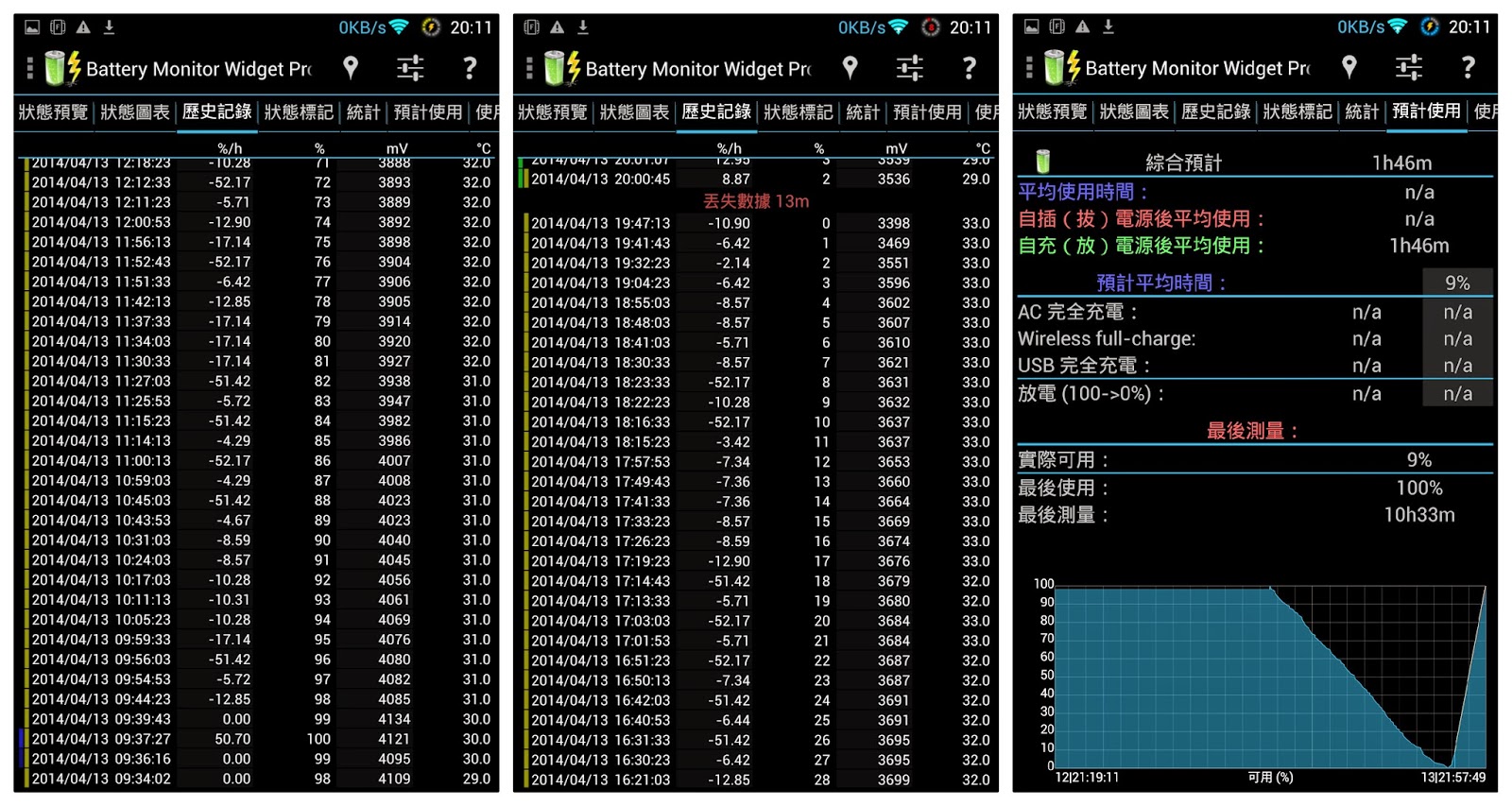This screenshot has height=806, width=1512.
Task: Tap the Wi-Fi status icon in left screen
Action: pos(400,27)
